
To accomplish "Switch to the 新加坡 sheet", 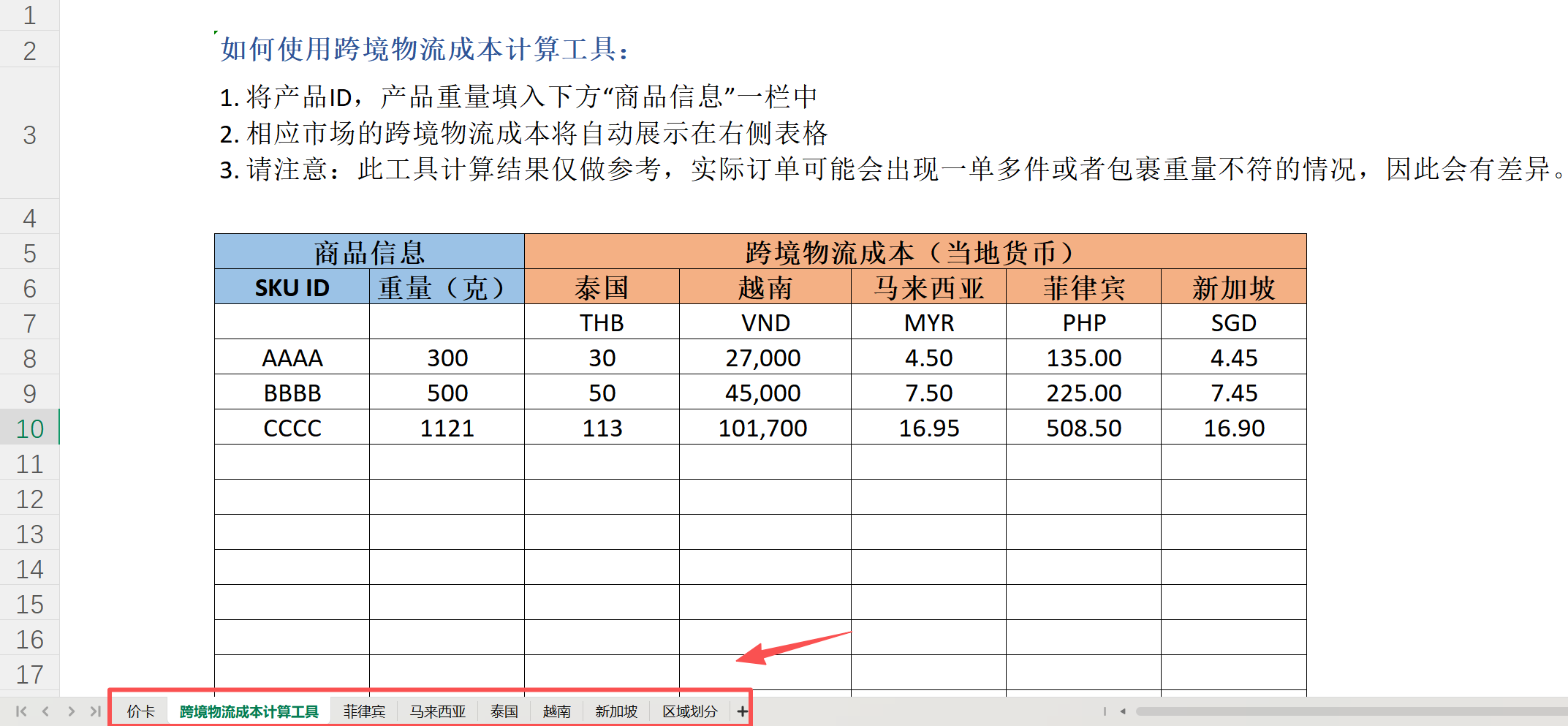I will pyautogui.click(x=616, y=710).
